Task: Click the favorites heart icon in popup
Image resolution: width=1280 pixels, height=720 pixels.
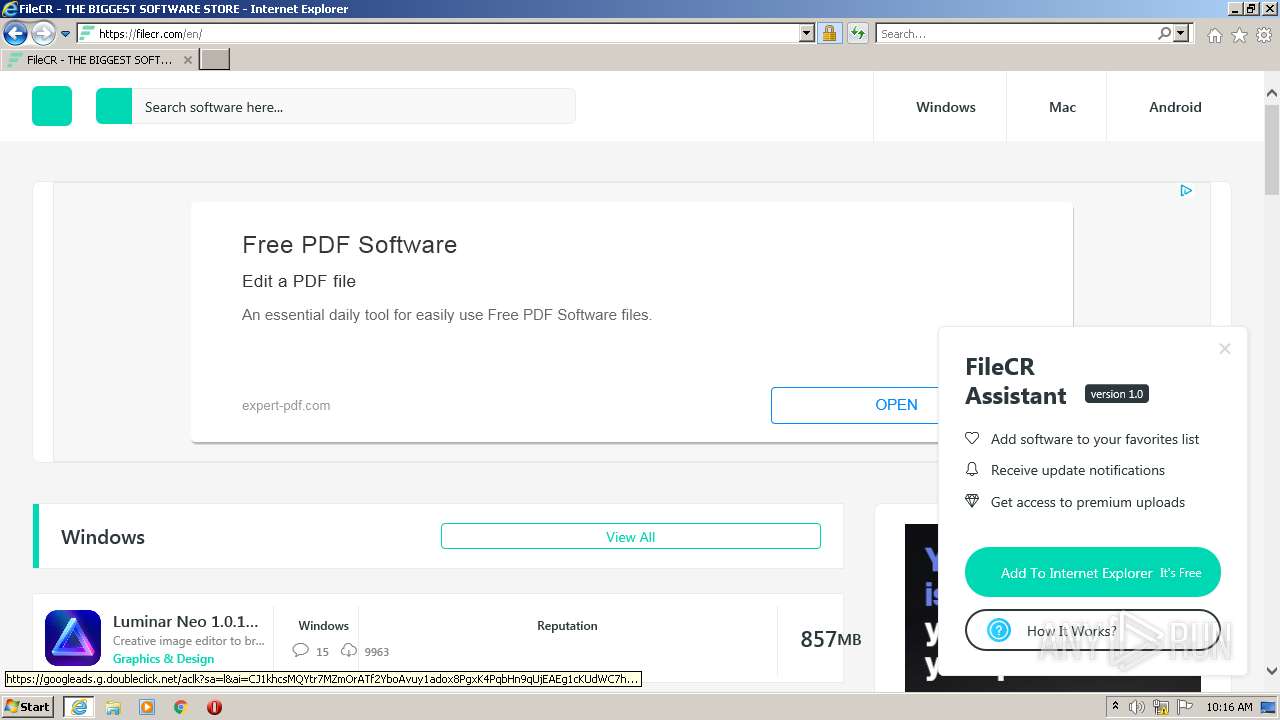Action: (972, 438)
